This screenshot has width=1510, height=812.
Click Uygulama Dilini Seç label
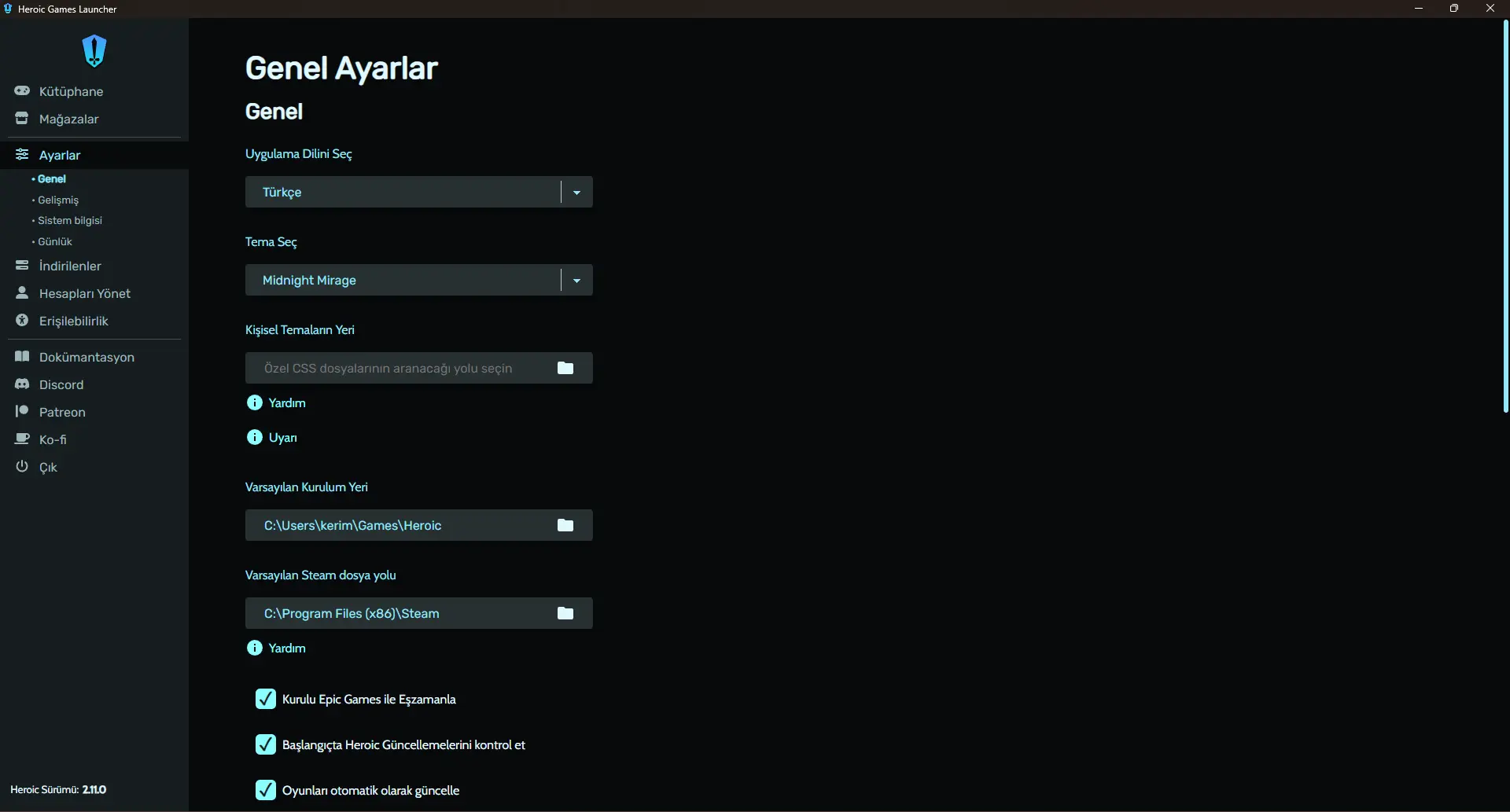[299, 154]
